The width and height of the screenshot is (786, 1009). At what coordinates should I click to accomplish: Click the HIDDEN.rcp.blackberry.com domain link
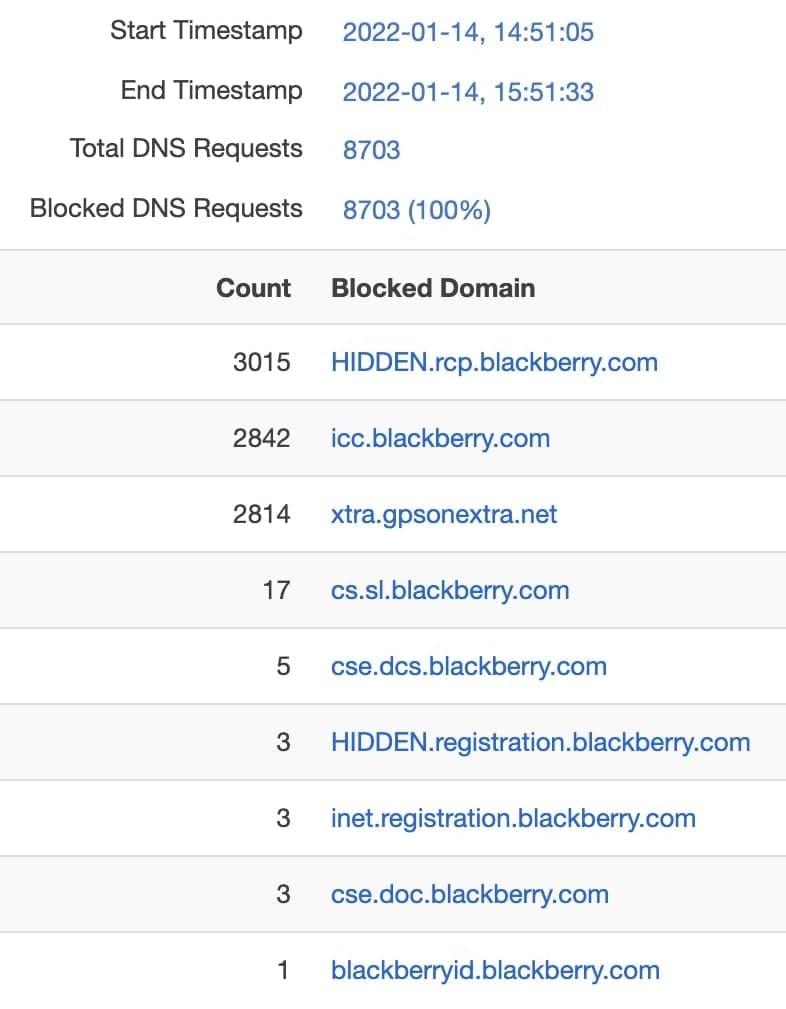click(494, 362)
